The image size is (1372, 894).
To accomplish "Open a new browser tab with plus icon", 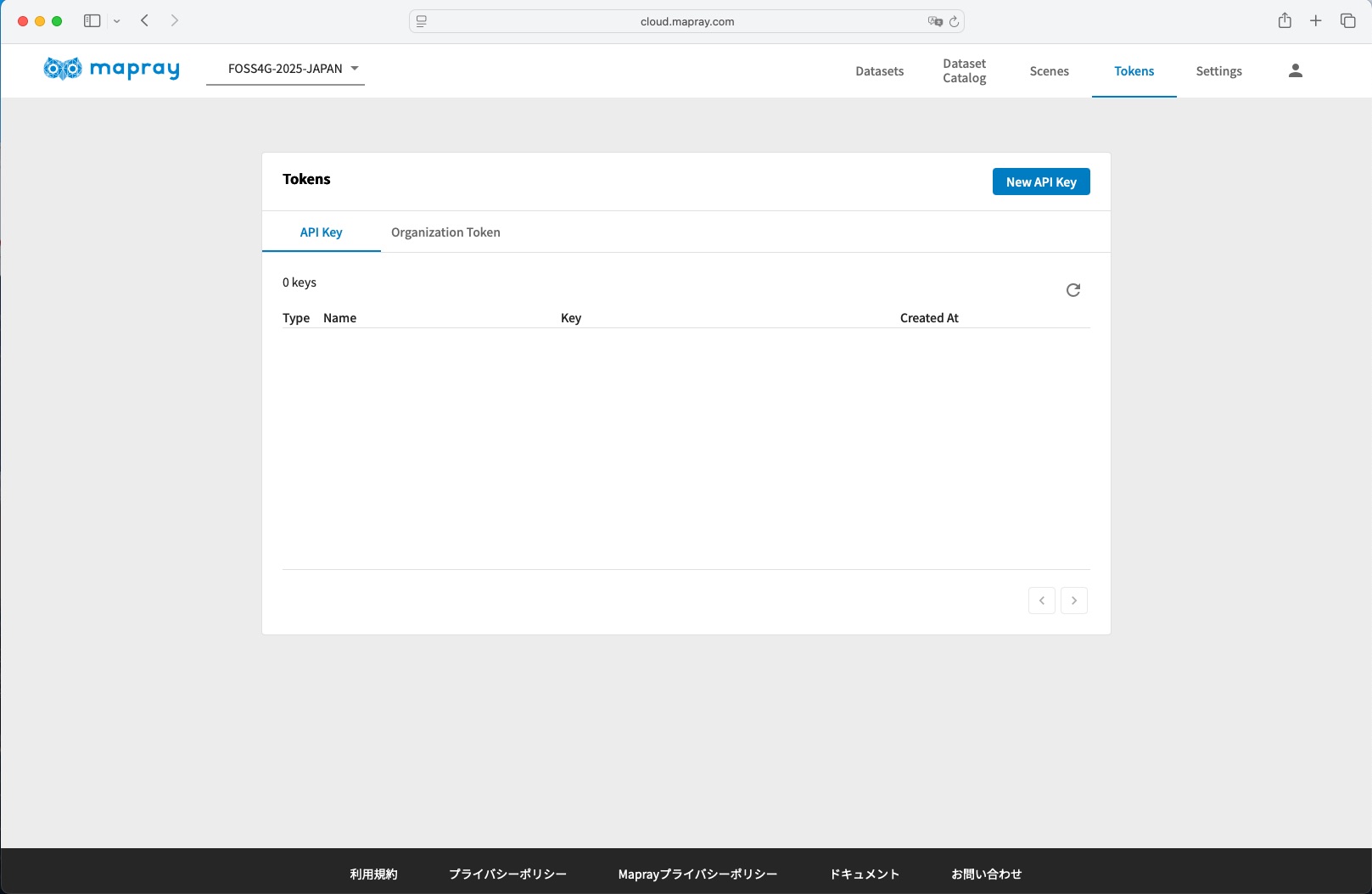I will click(1315, 21).
